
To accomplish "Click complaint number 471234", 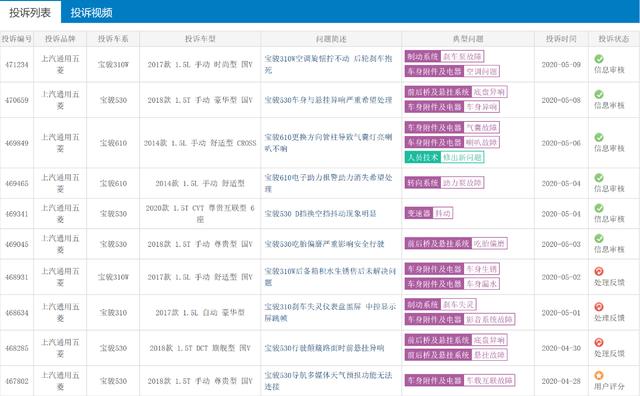I will tap(17, 65).
